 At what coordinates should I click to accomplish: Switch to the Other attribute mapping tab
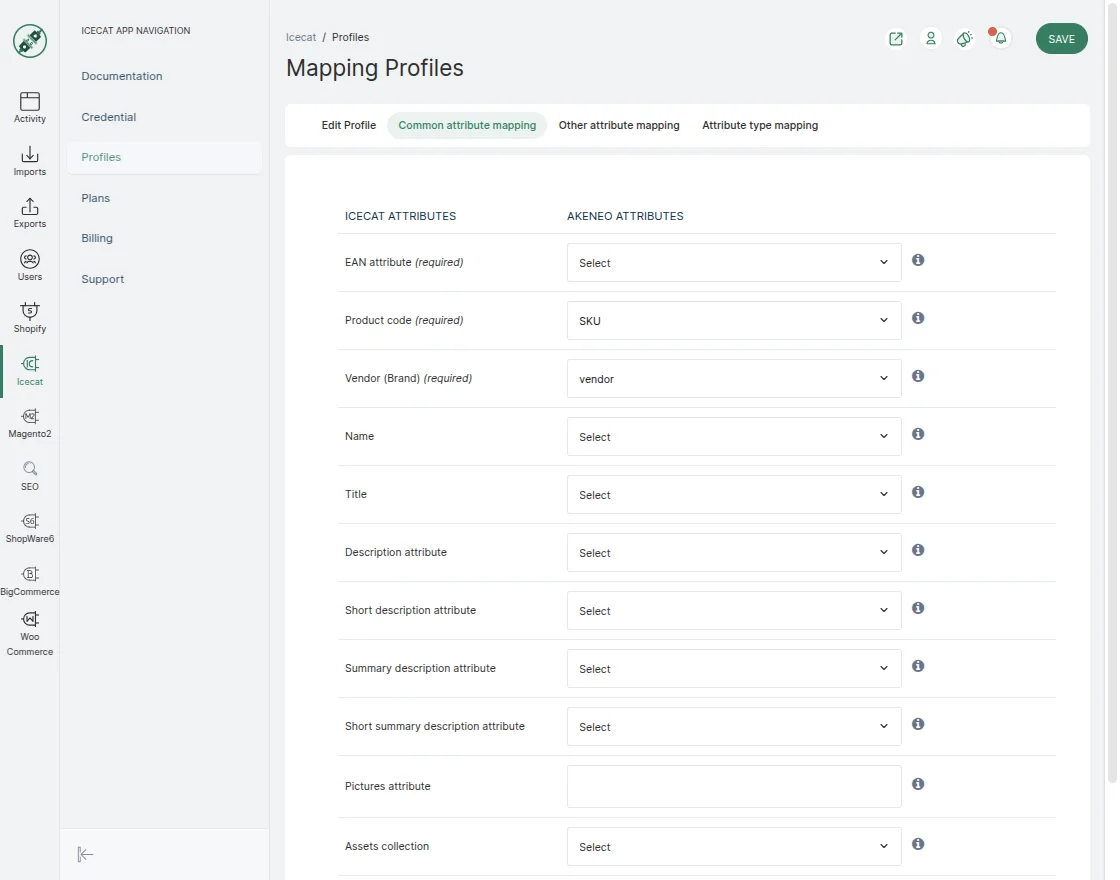[x=618, y=125]
